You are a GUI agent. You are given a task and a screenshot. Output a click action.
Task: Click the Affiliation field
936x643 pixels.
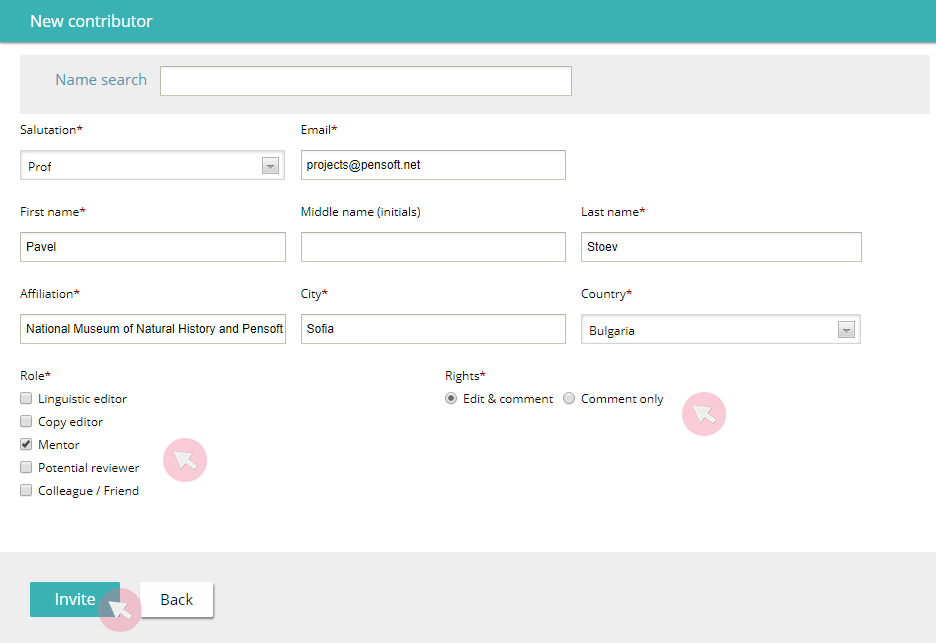[x=153, y=328]
